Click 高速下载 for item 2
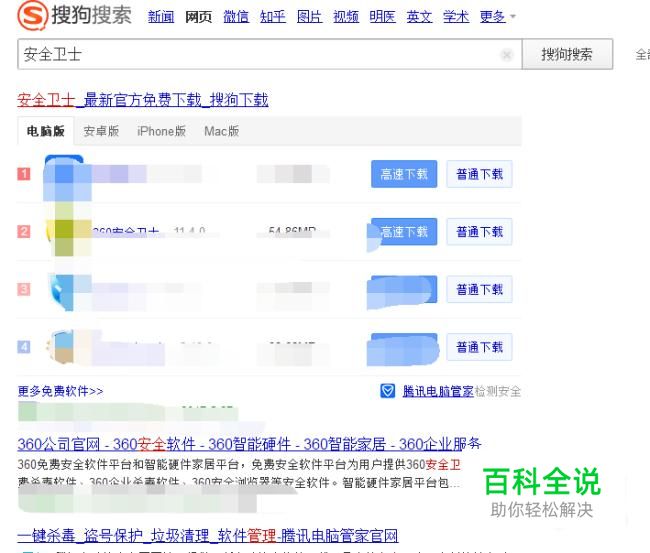This screenshot has width=650, height=553. click(404, 231)
